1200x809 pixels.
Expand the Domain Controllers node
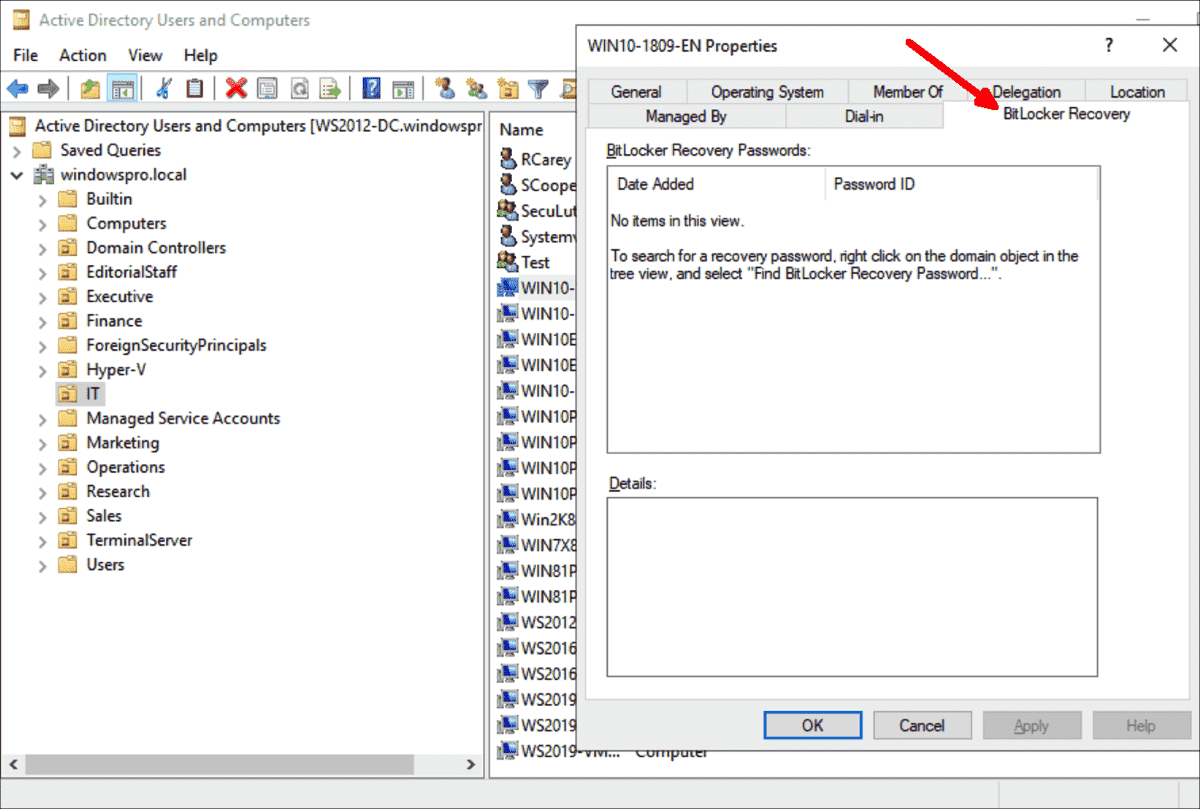pos(42,247)
